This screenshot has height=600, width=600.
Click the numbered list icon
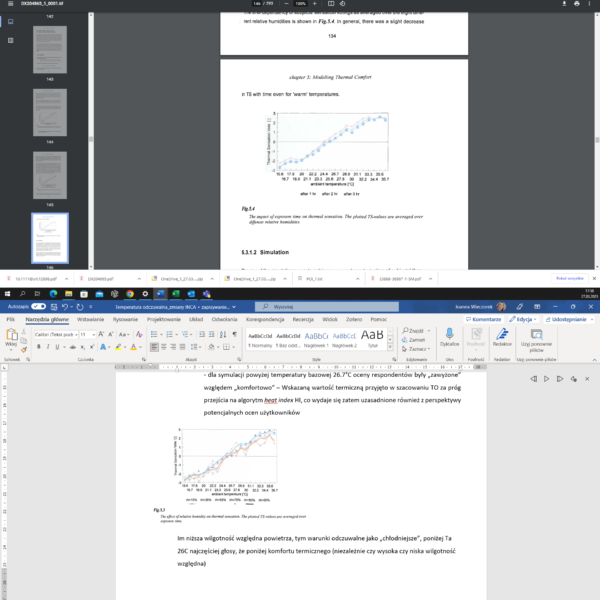(x=170, y=334)
